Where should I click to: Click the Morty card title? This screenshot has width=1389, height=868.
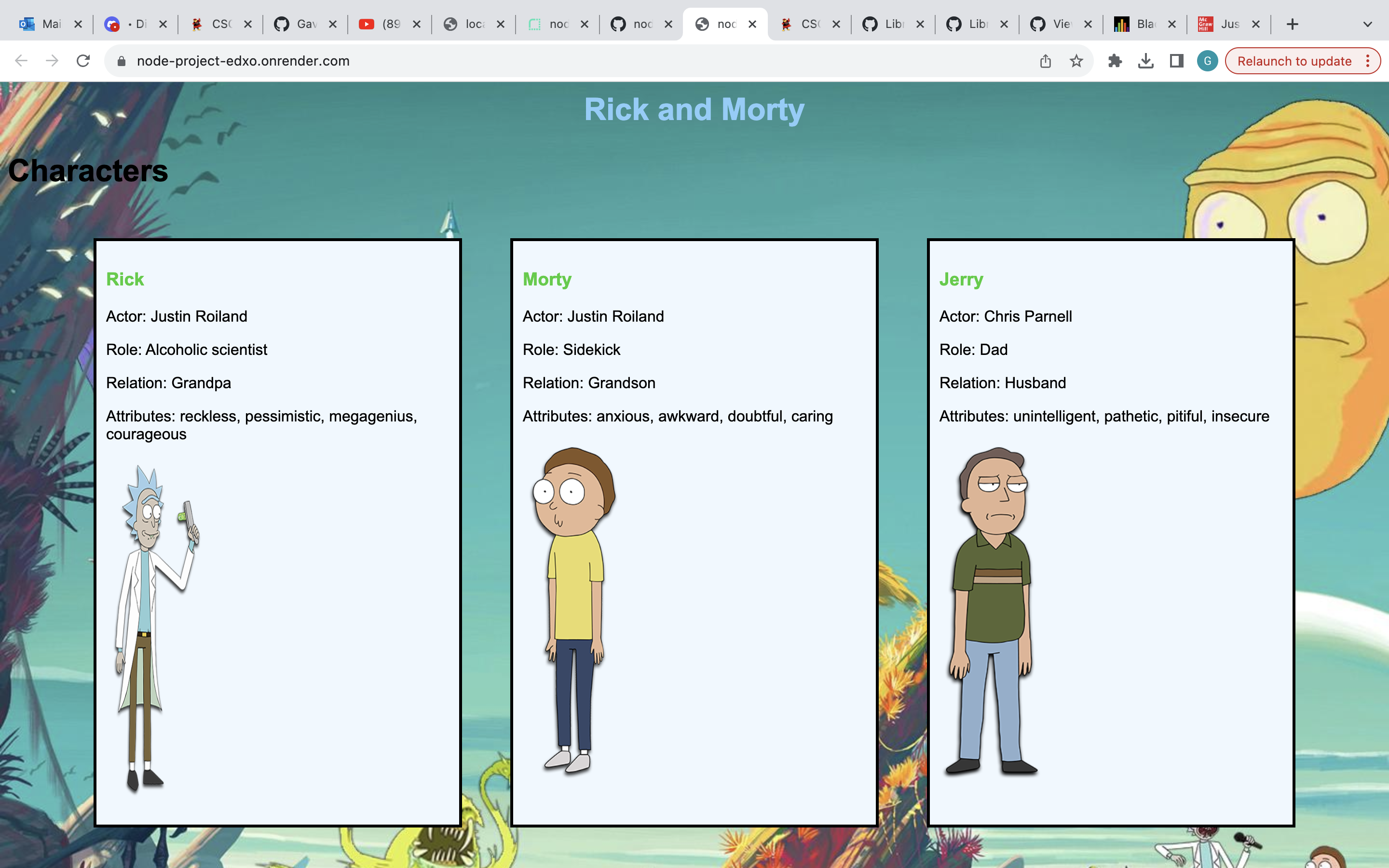pyautogui.click(x=547, y=279)
